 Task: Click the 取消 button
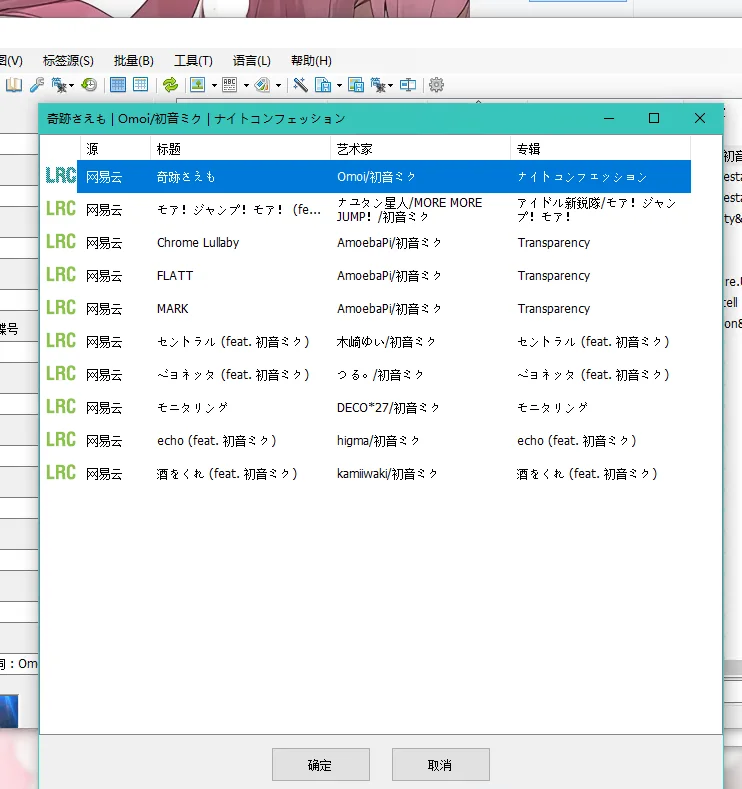[x=441, y=764]
